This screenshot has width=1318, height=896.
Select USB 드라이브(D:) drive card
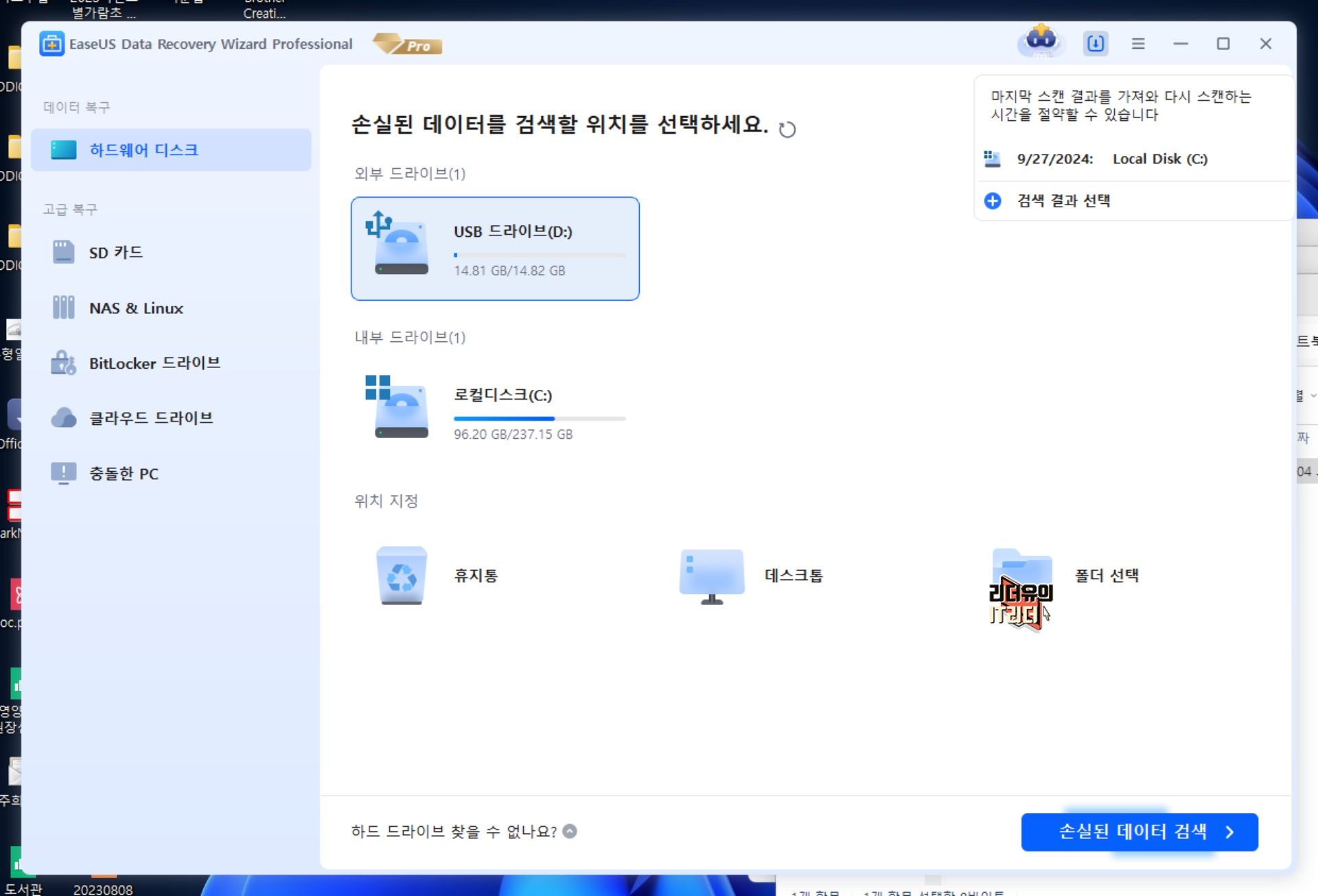tap(495, 249)
